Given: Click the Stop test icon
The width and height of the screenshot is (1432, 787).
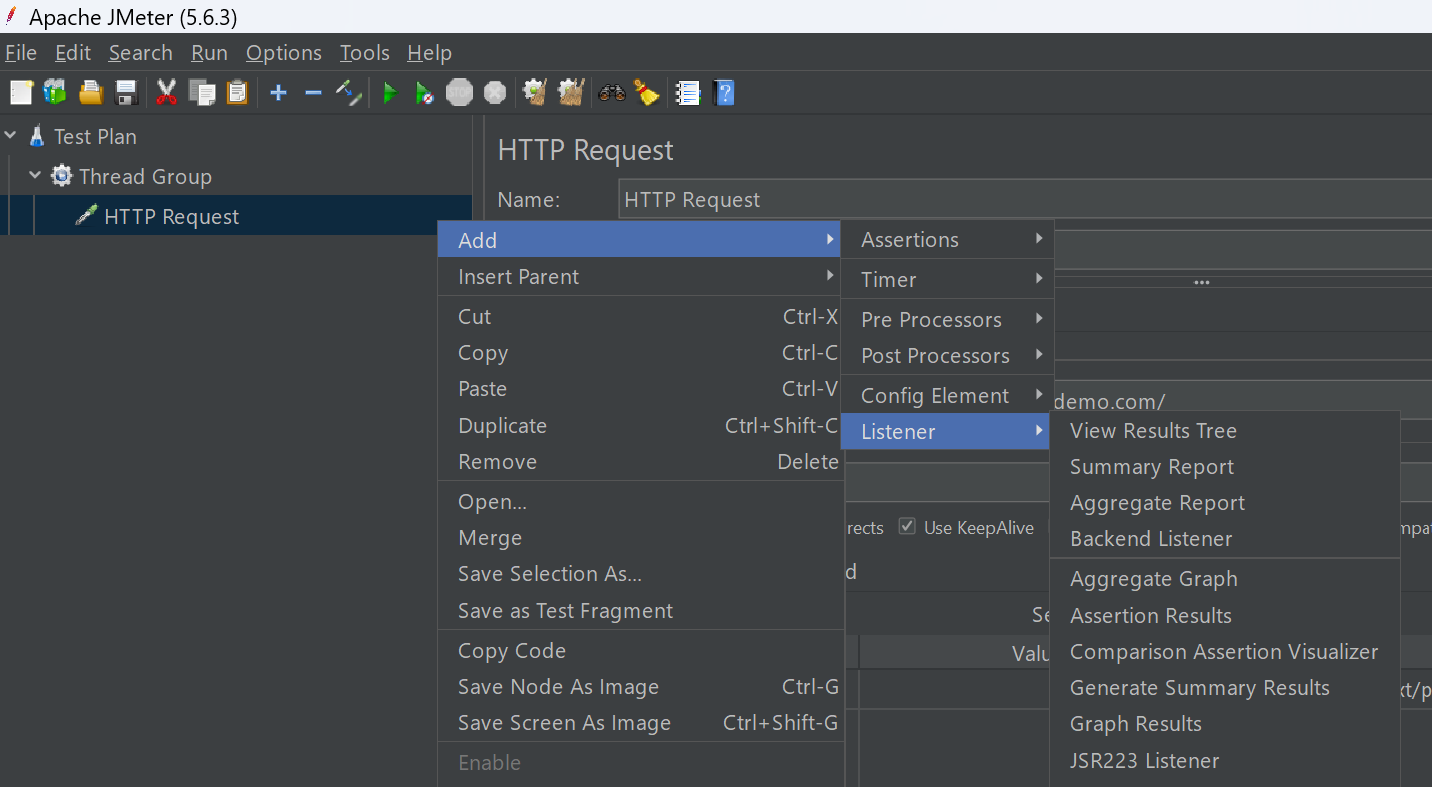Looking at the screenshot, I should 459,93.
